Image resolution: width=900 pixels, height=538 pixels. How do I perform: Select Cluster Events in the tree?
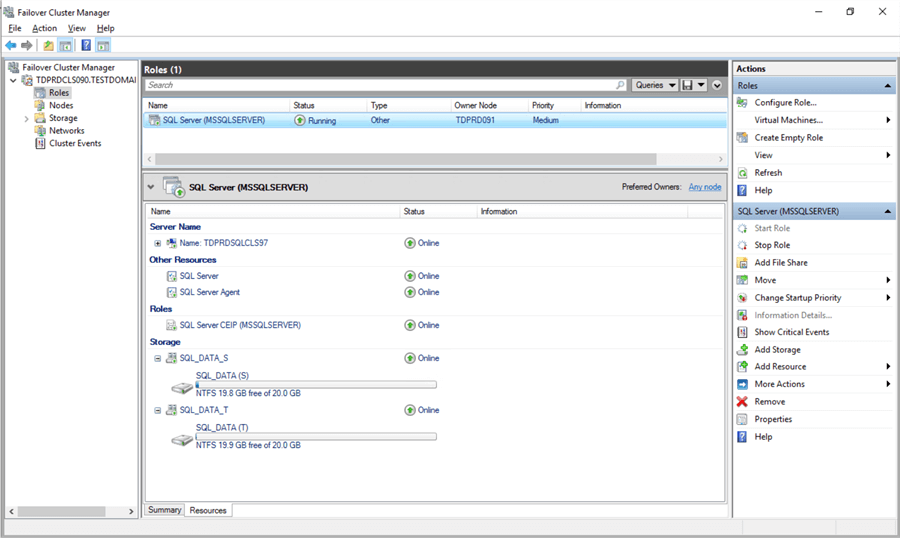(x=75, y=144)
